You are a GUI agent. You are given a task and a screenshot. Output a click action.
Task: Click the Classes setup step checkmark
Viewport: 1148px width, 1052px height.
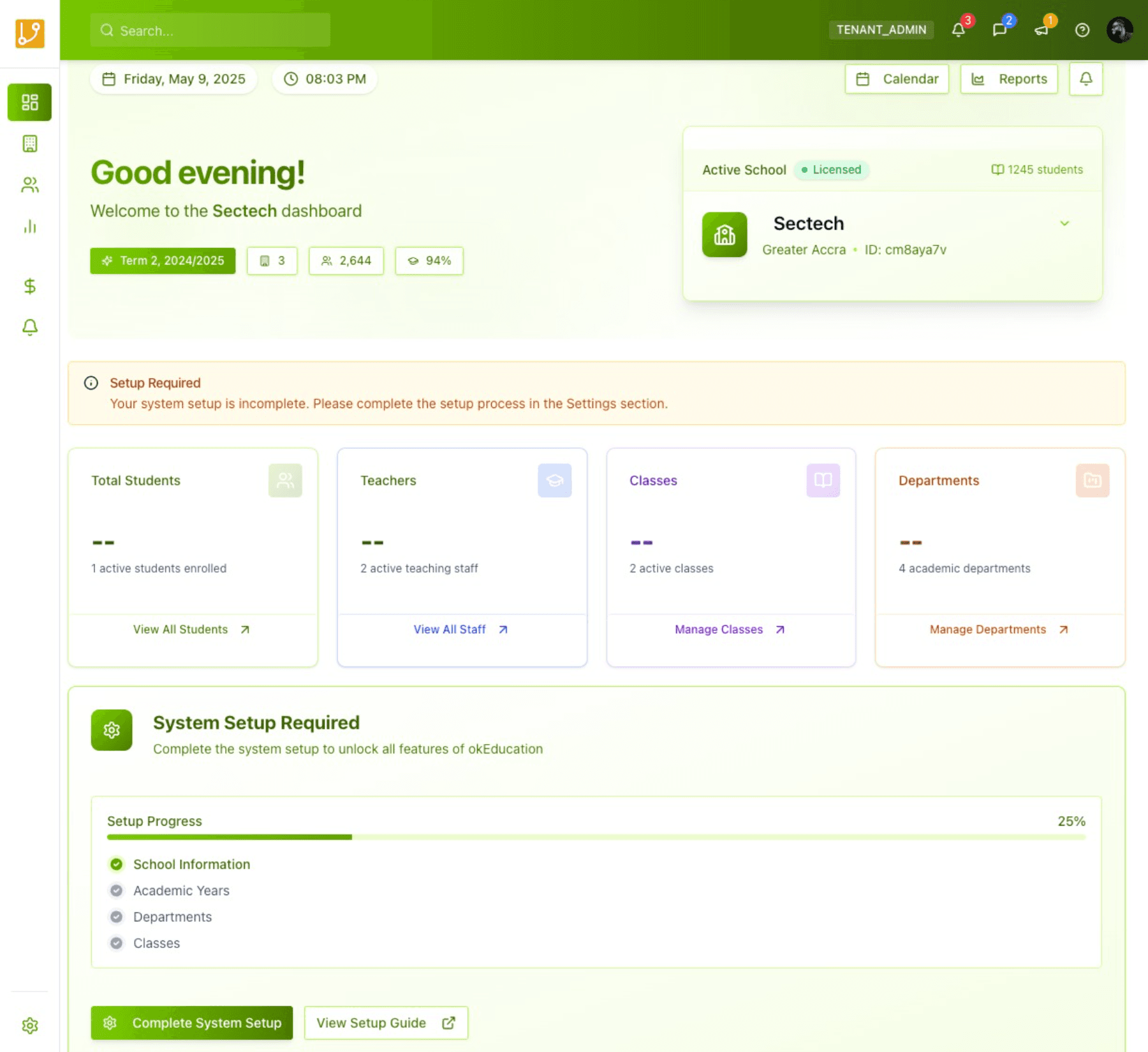coord(116,943)
